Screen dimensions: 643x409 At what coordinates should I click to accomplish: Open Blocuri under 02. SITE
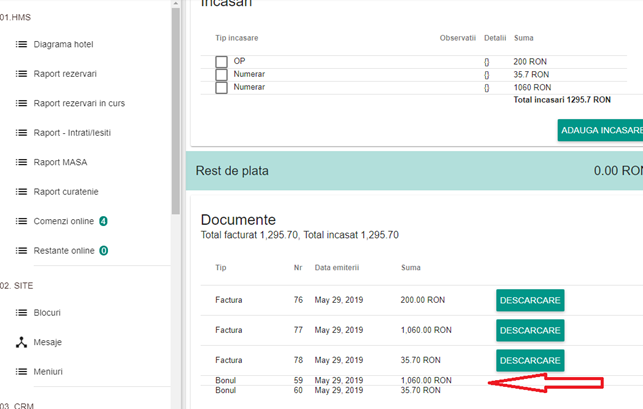(x=47, y=313)
